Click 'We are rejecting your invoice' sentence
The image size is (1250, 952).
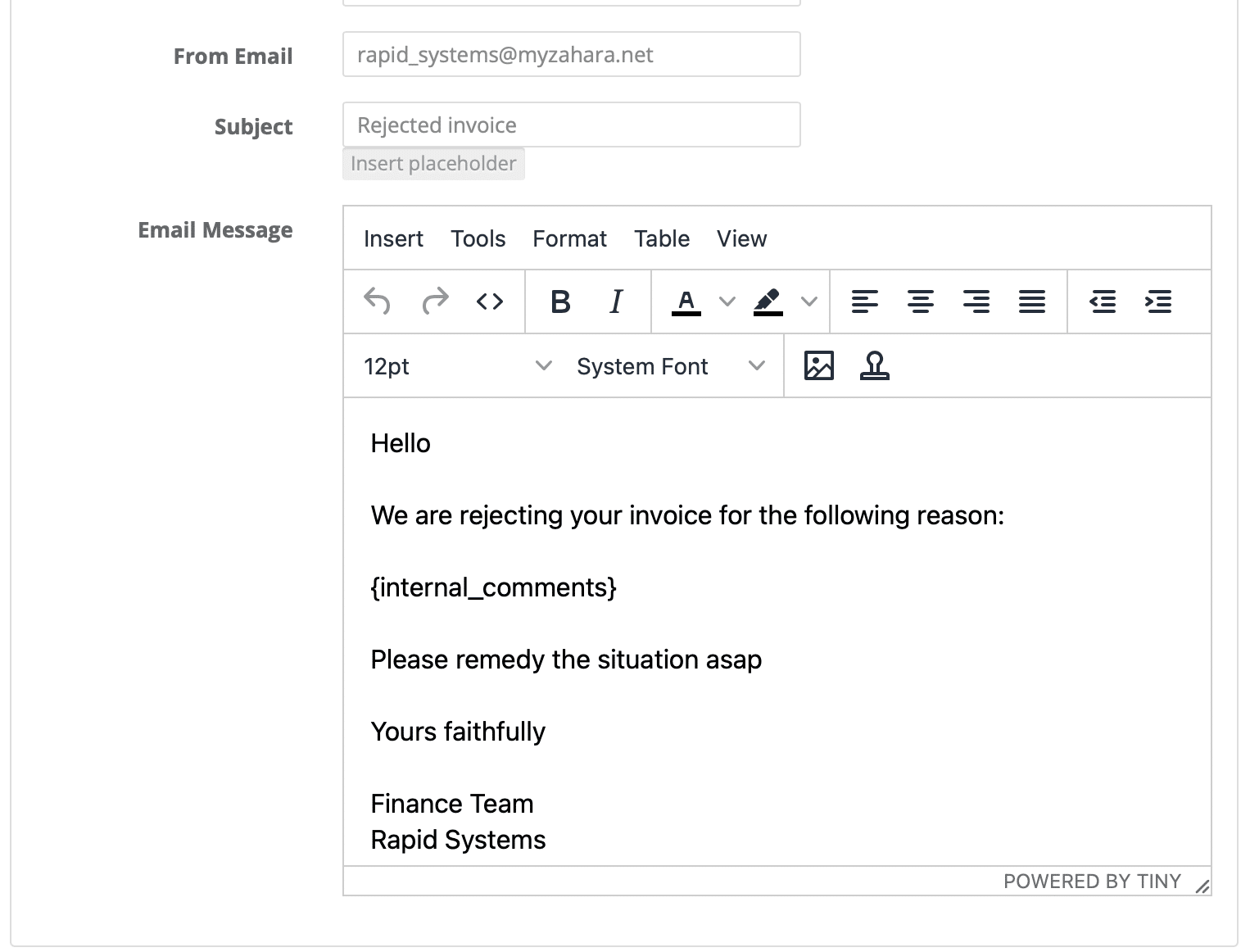(x=687, y=515)
